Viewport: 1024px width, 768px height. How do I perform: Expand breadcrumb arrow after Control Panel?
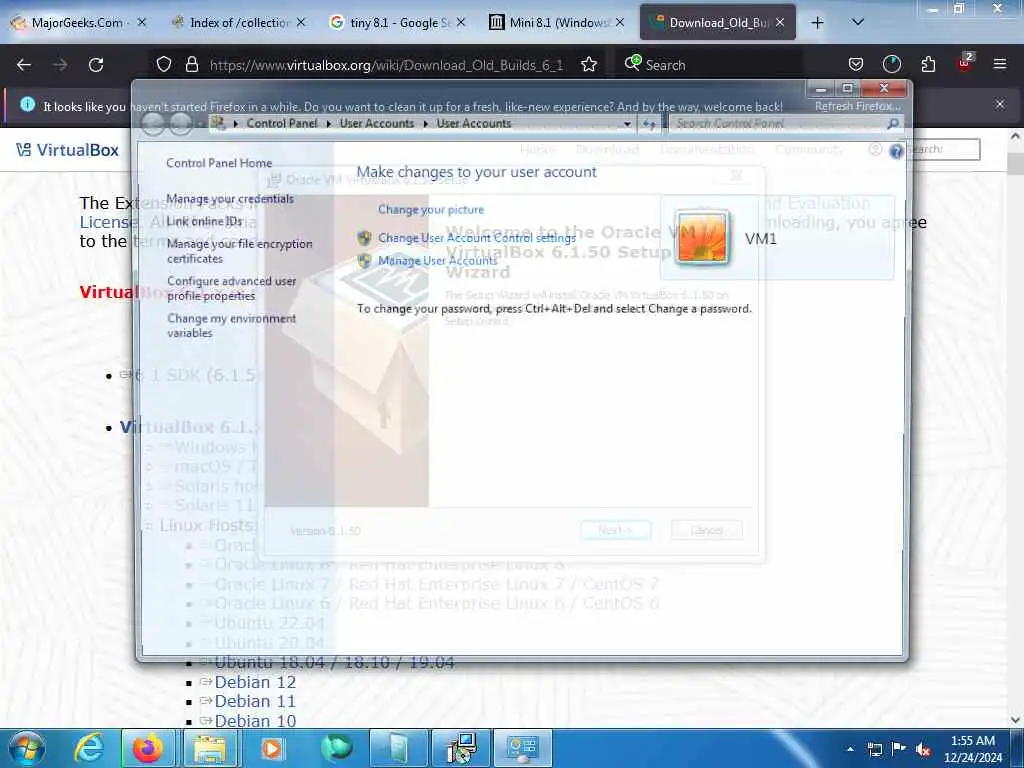pos(328,123)
